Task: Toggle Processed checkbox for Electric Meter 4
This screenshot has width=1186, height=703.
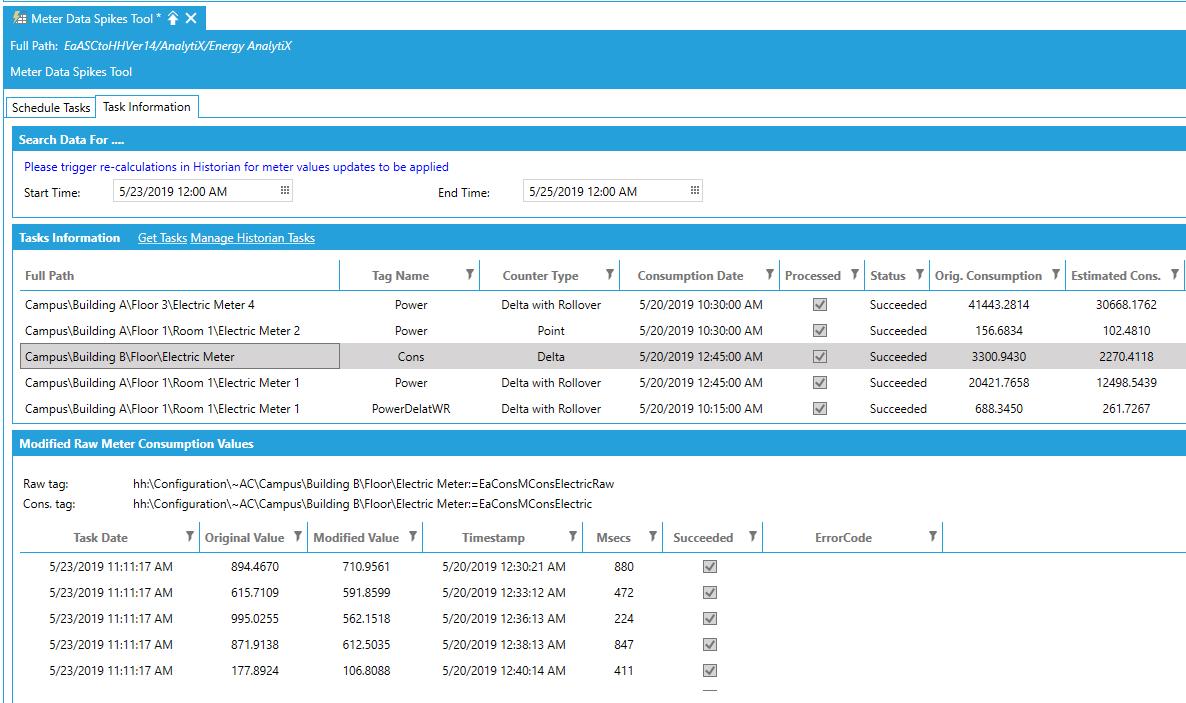Action: [x=820, y=302]
